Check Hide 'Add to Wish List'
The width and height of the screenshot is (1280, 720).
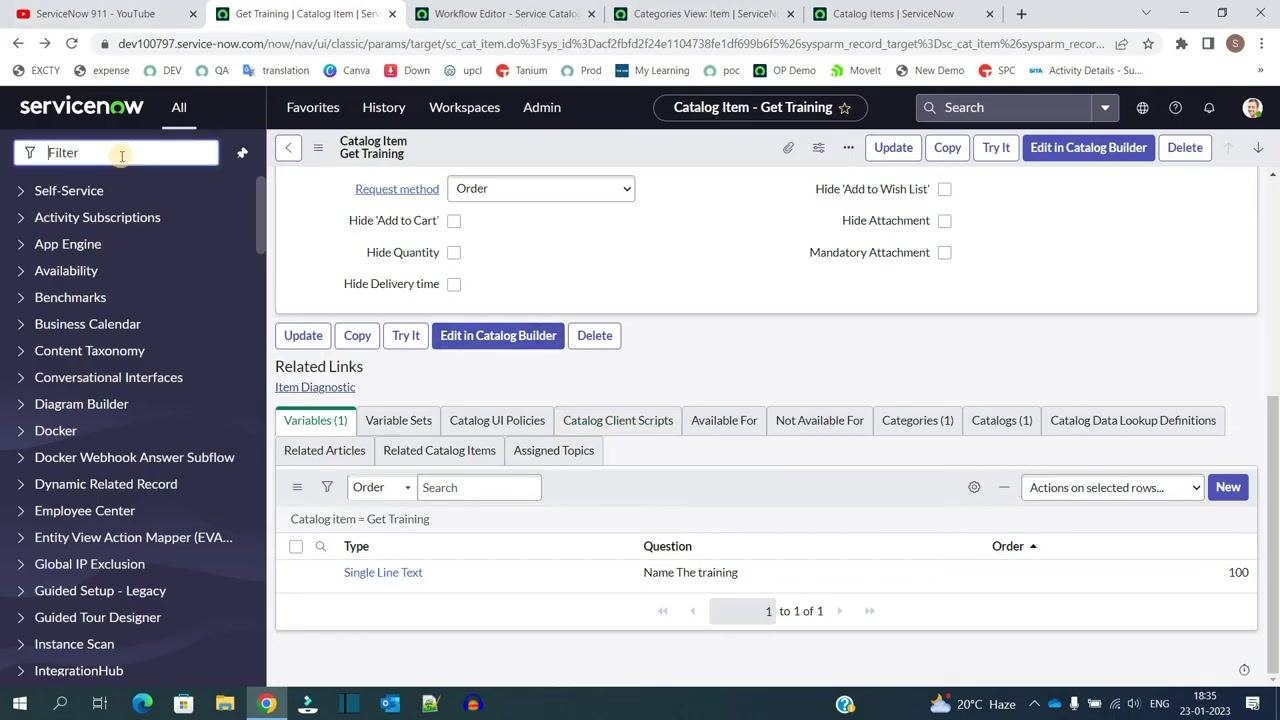[944, 189]
